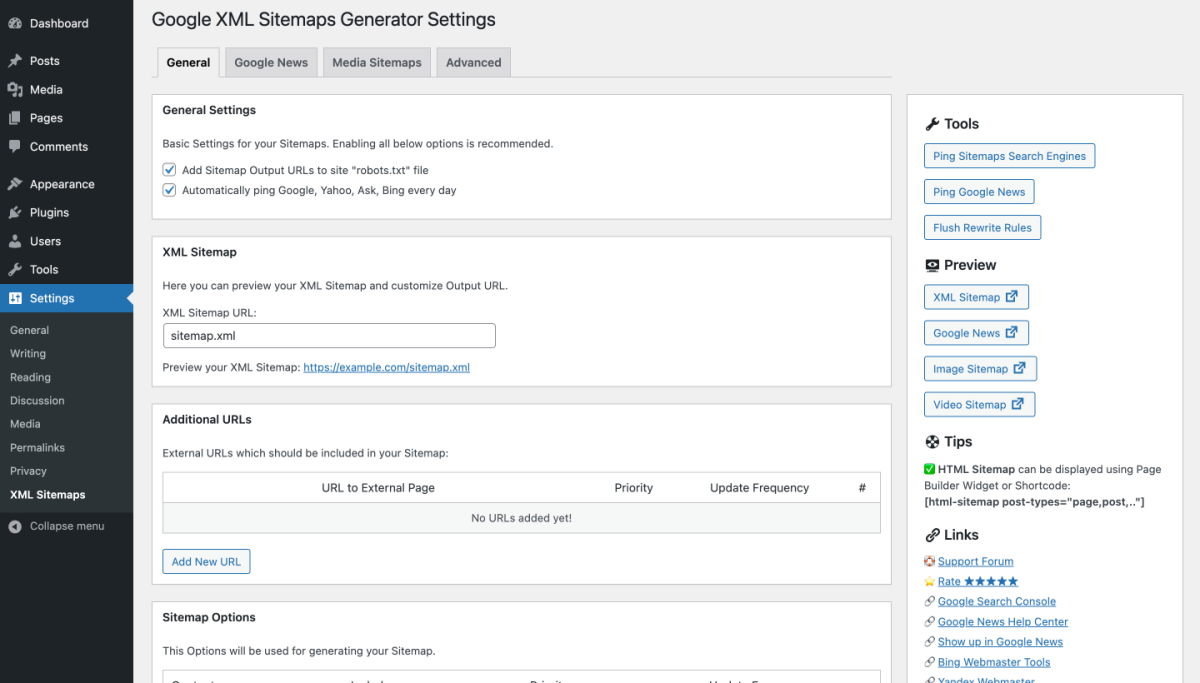Image resolution: width=1200 pixels, height=683 pixels.
Task: Click the Users person icon
Action: (x=15, y=241)
